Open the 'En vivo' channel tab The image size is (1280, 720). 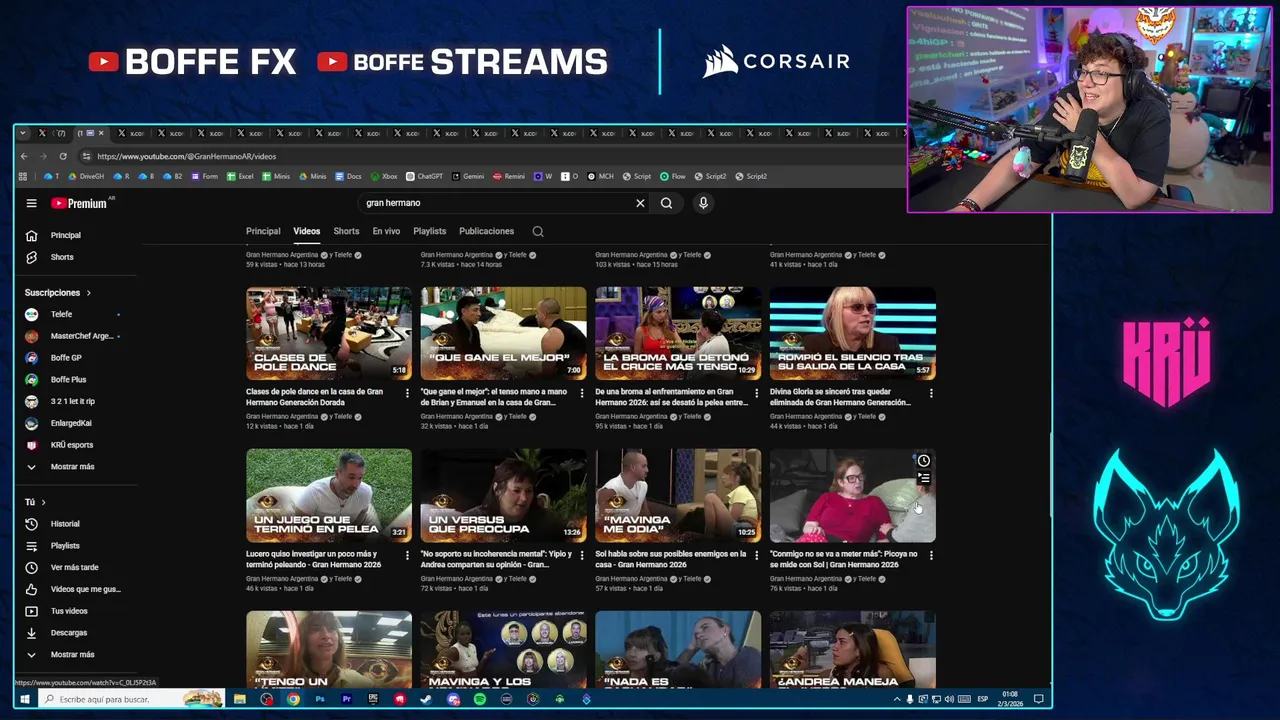click(386, 231)
